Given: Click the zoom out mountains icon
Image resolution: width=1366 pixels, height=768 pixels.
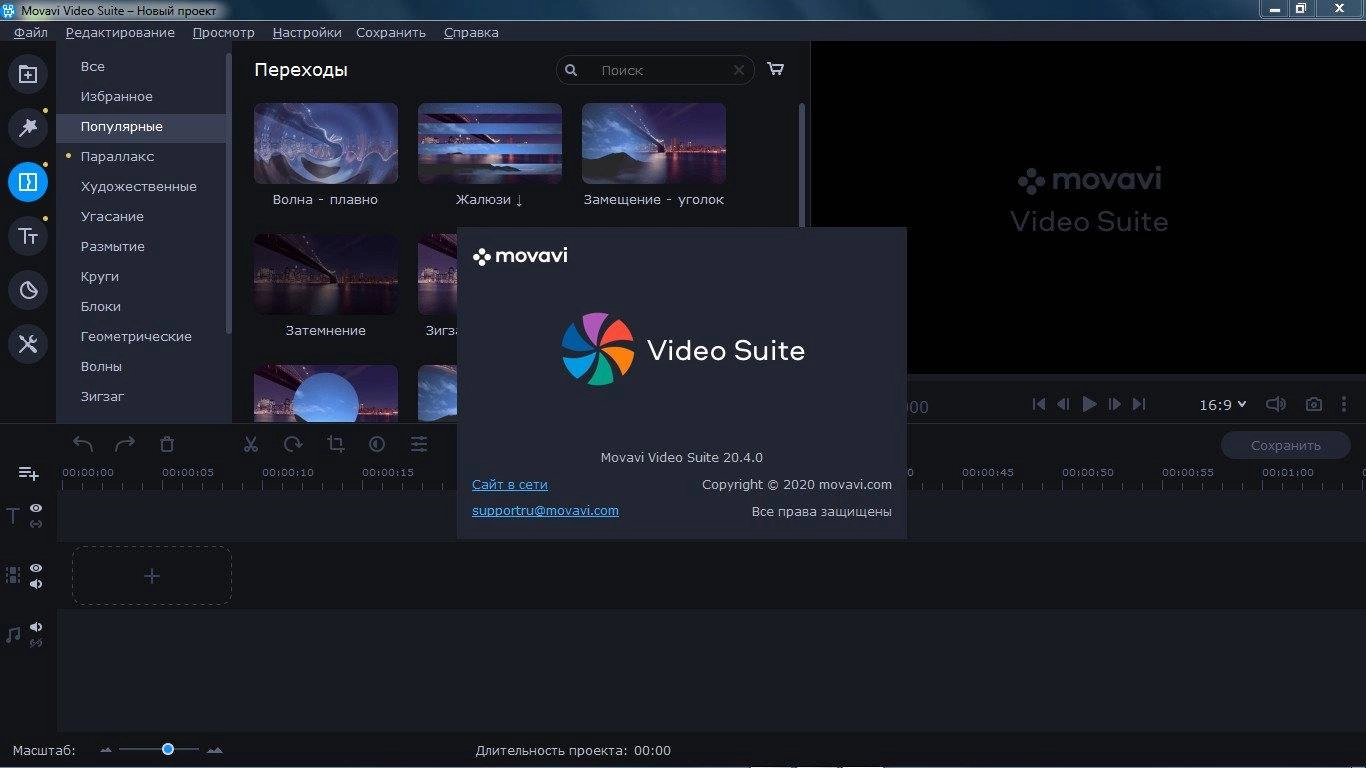Looking at the screenshot, I should coord(107,750).
